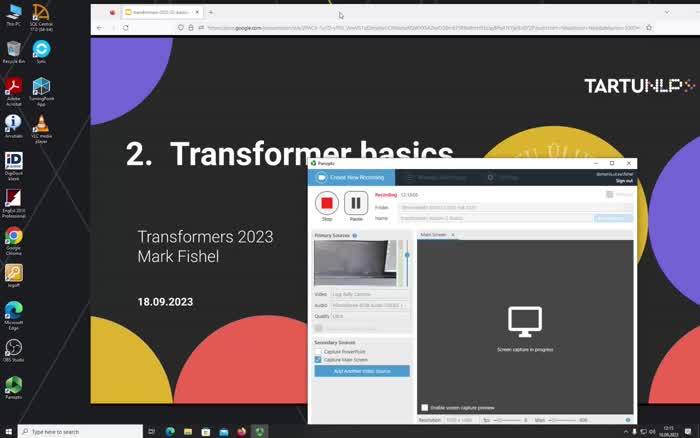Open OBS Studio desktop icon

[13, 350]
